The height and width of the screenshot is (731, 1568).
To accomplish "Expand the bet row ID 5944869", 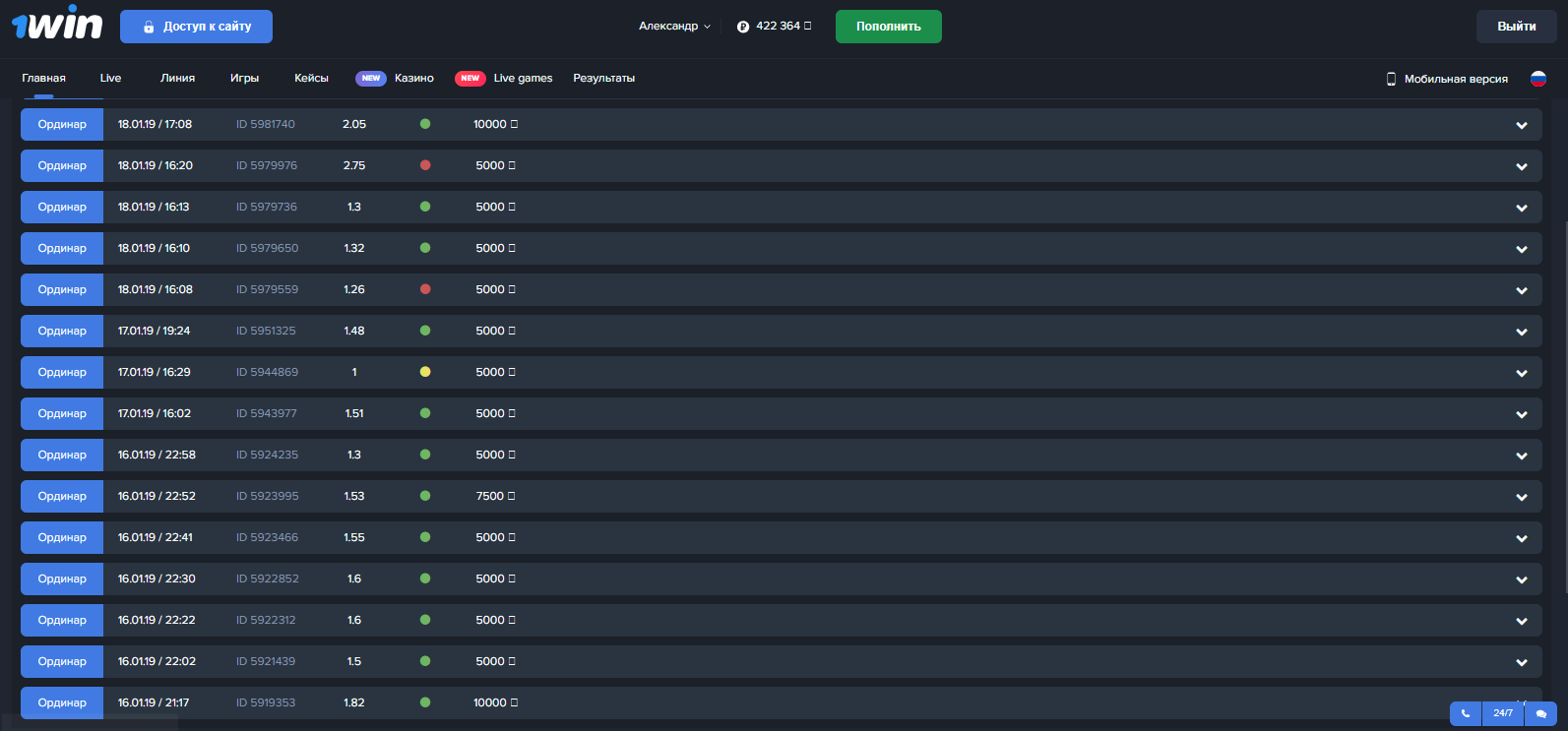I will tap(1522, 373).
